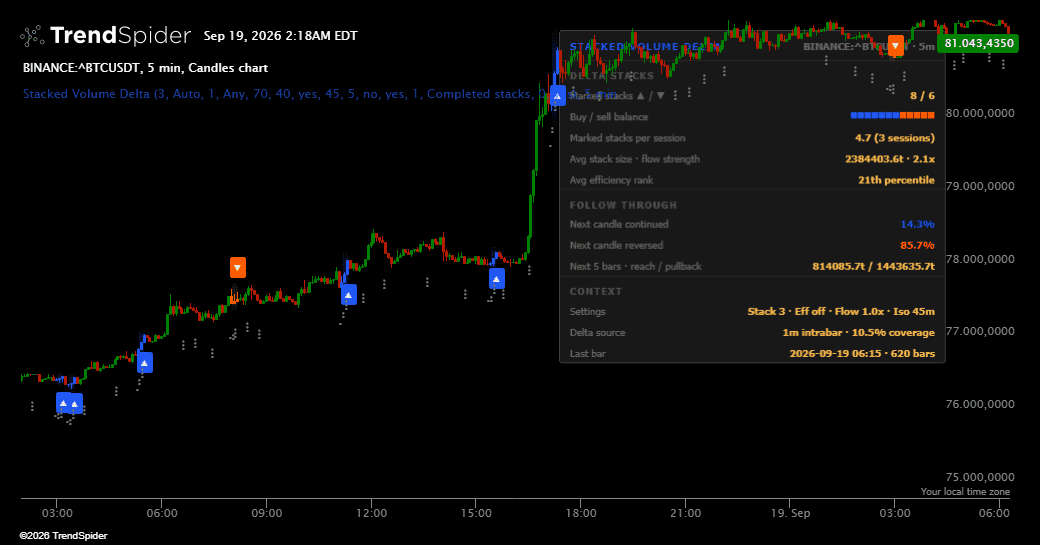Select the 2026-09-19 06:15 · 620 bars value

coord(862,353)
